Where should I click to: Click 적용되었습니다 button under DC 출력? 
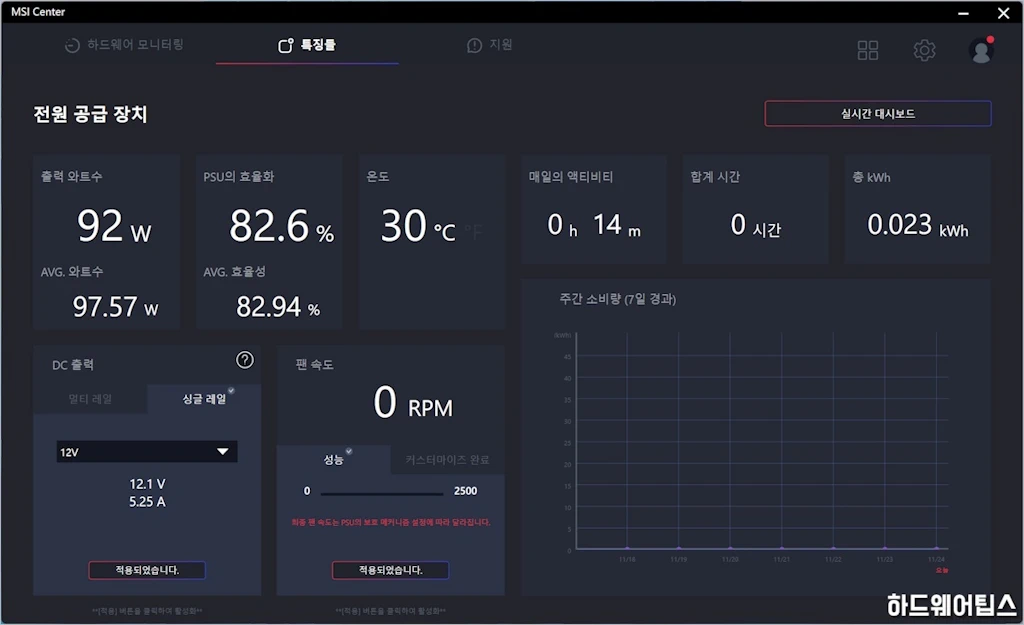point(147,570)
